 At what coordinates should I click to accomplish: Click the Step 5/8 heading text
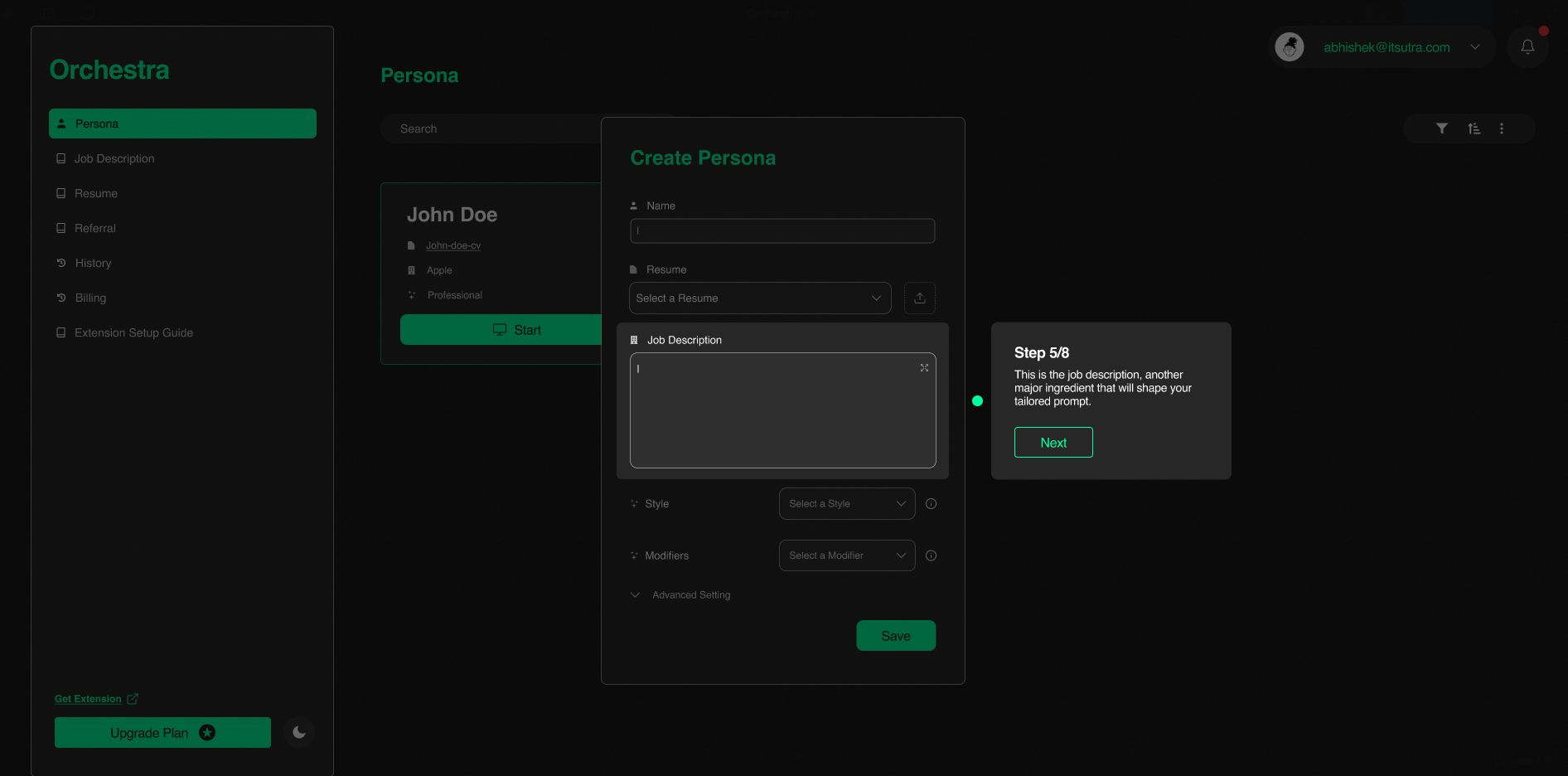pos(1042,353)
